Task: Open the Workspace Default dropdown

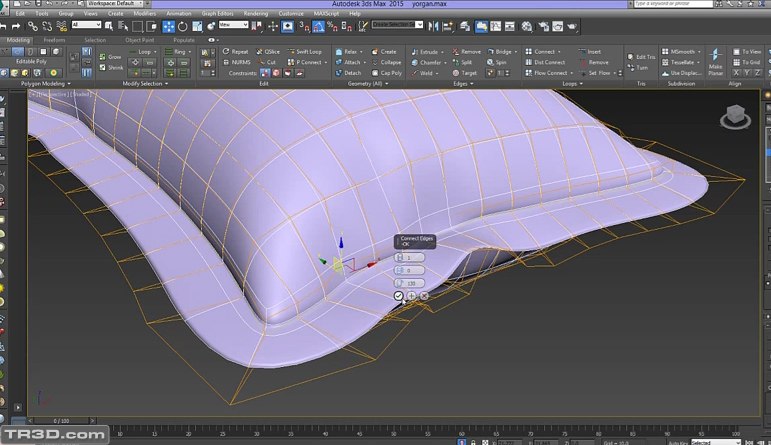Action: point(115,5)
